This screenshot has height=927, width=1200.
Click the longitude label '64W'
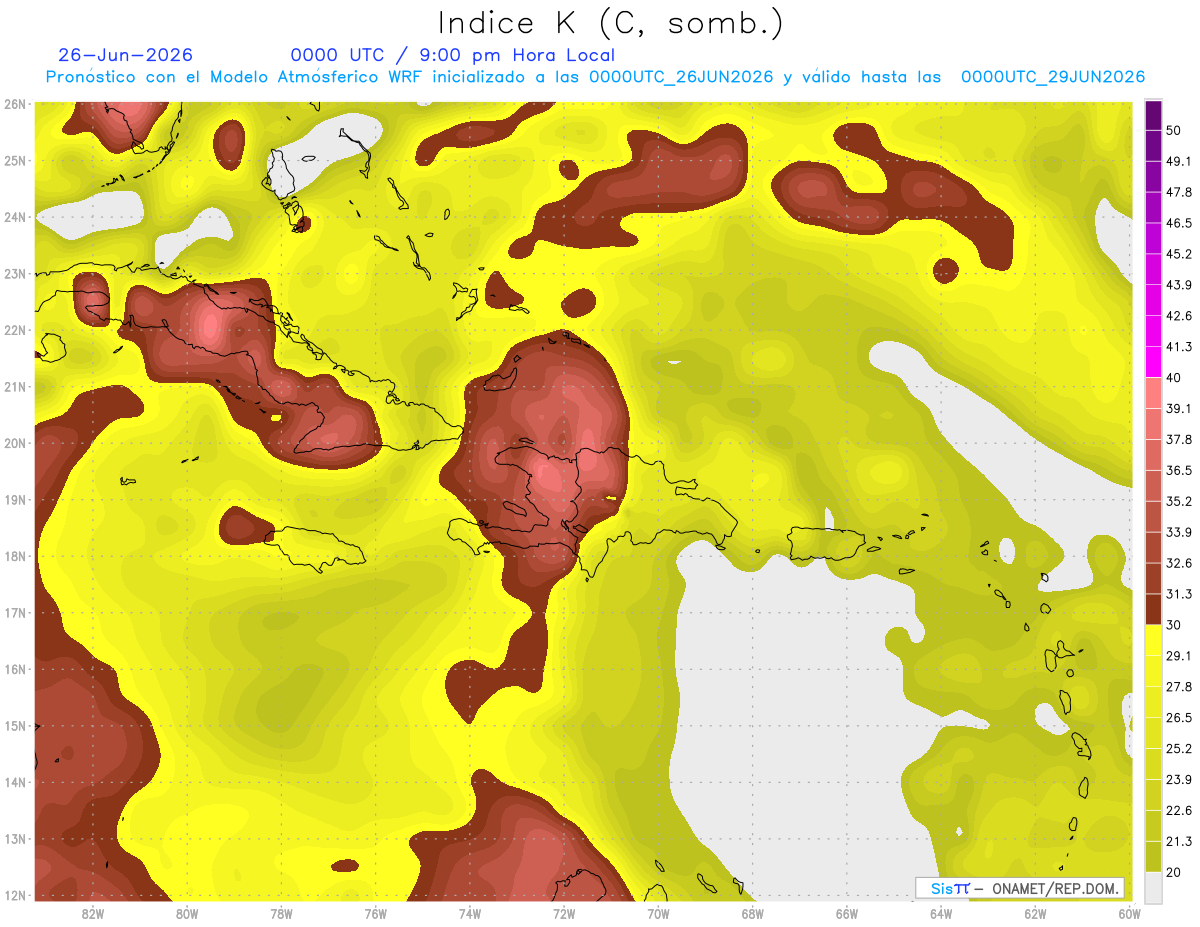(x=941, y=913)
